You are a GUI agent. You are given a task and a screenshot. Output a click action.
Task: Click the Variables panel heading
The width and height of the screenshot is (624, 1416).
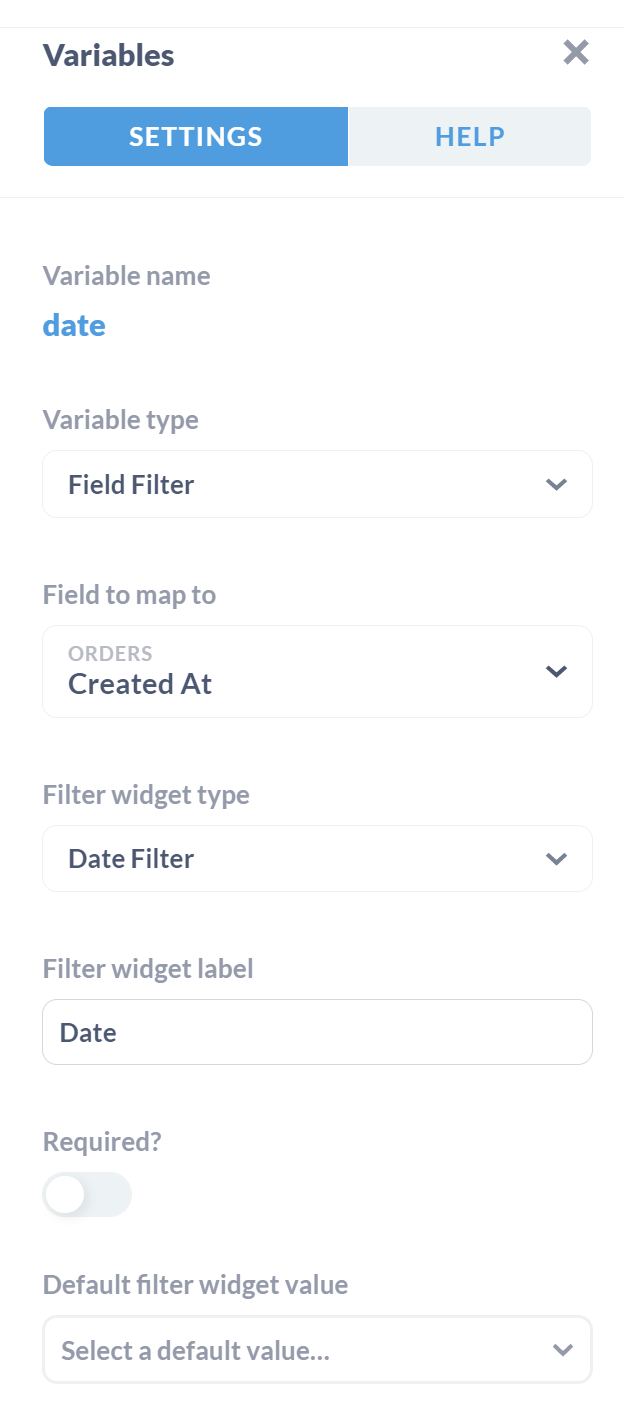[x=109, y=55]
